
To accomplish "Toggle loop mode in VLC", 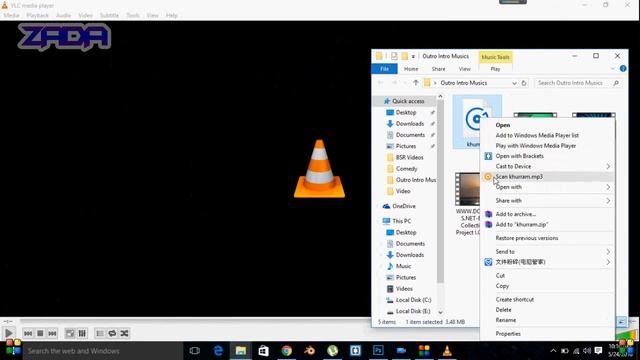I will 112,333.
